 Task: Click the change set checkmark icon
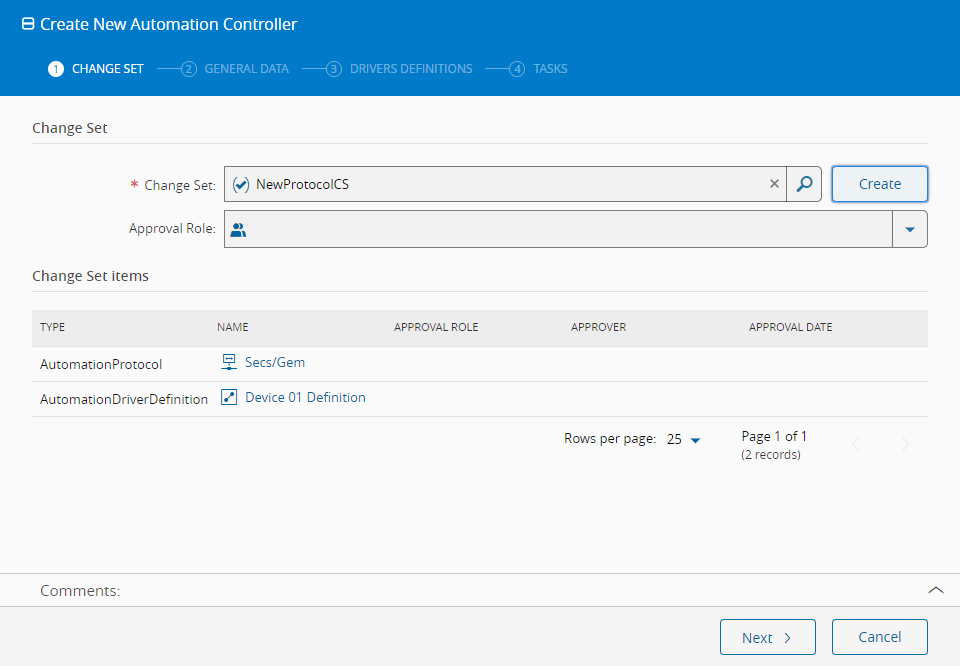(x=240, y=184)
